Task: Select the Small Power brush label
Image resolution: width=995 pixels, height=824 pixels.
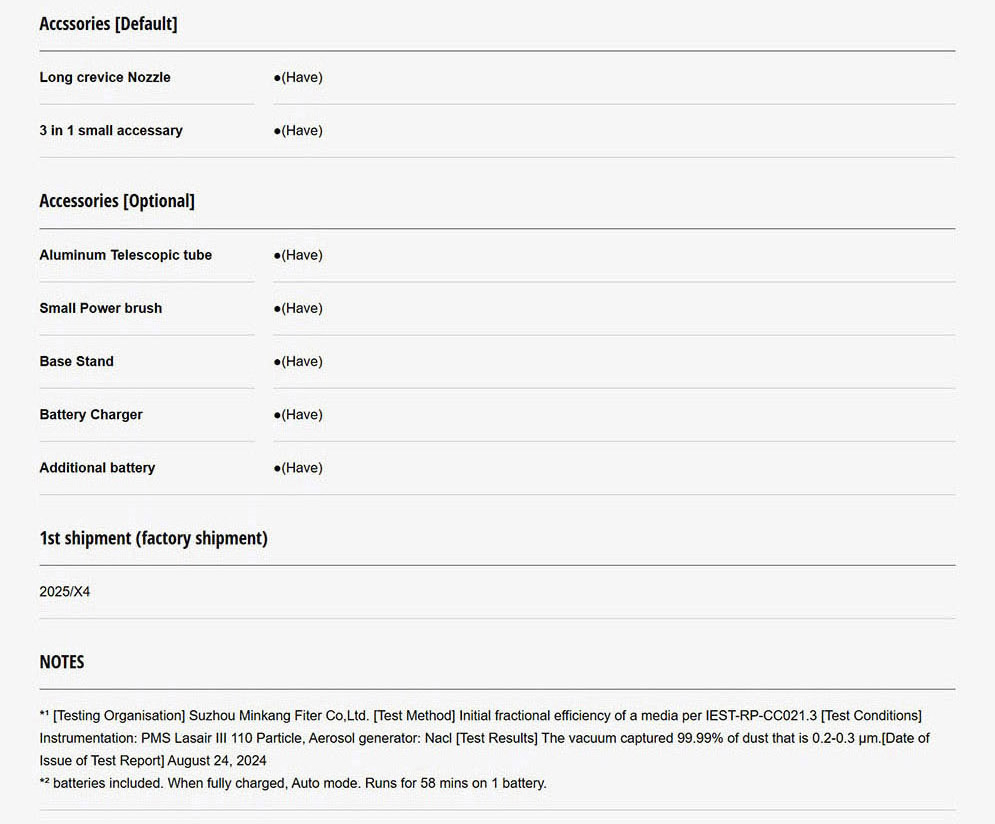Action: pos(101,308)
